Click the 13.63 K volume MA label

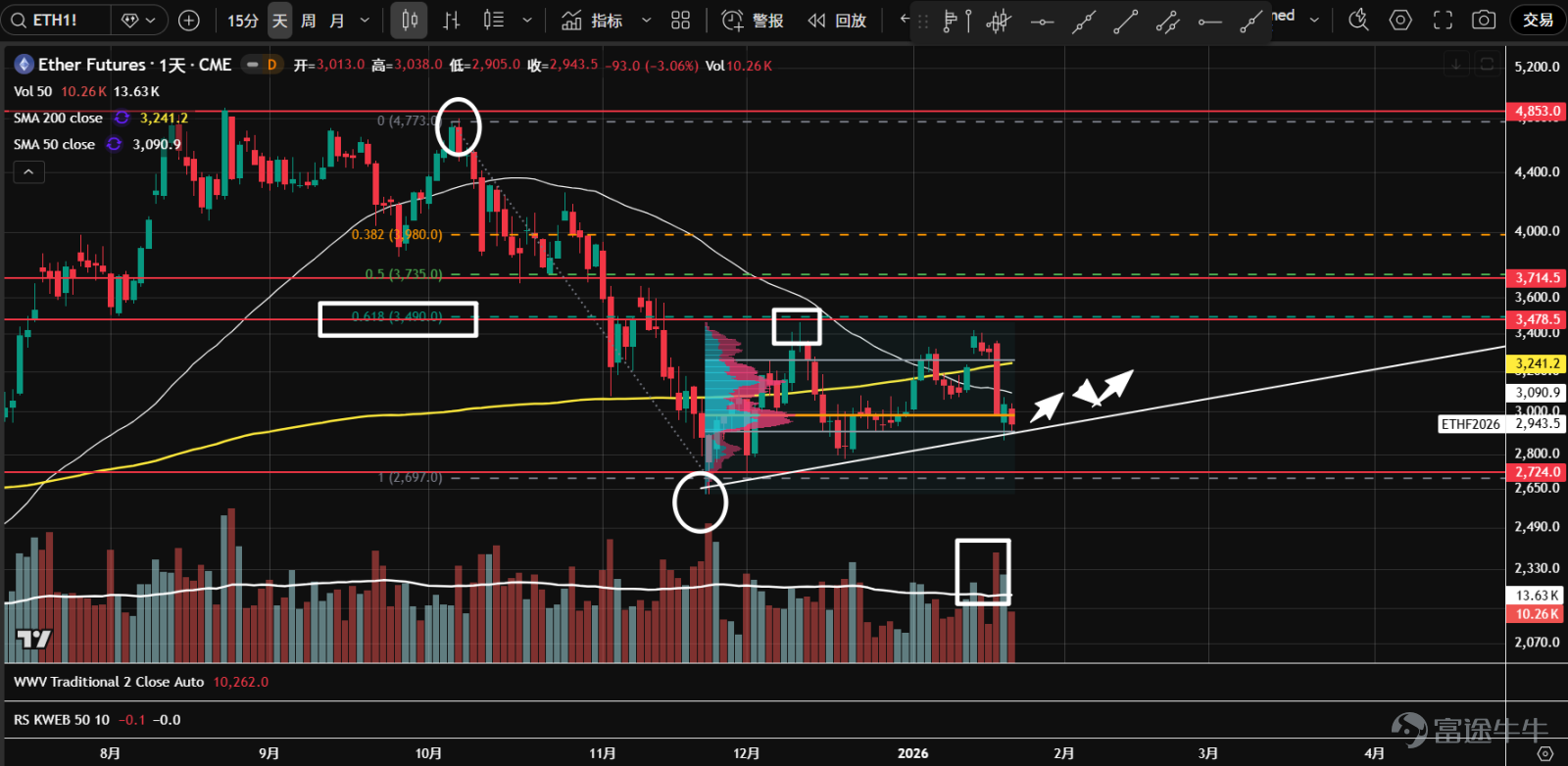[1537, 596]
